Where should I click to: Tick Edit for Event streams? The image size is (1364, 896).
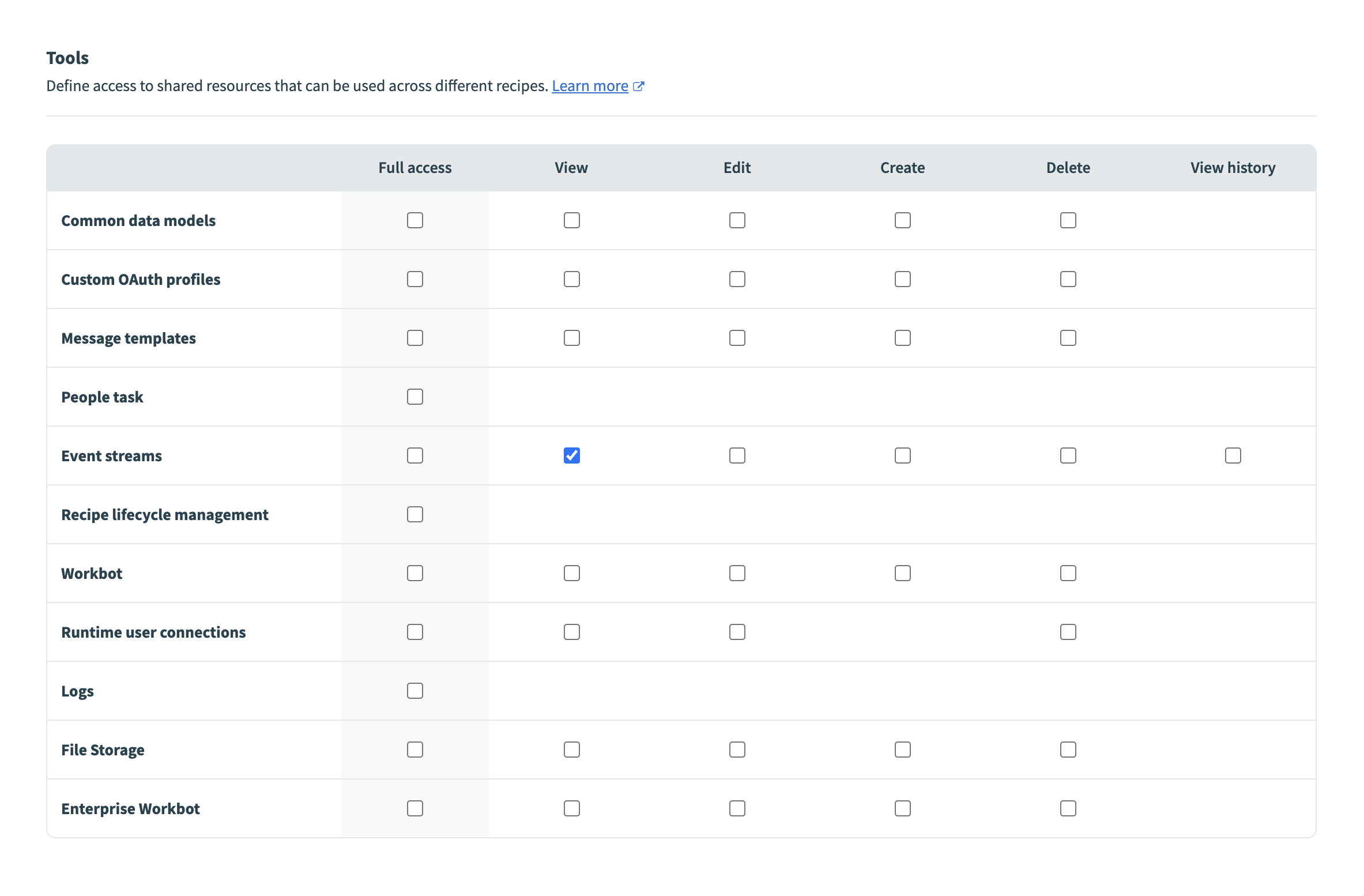[x=737, y=455]
